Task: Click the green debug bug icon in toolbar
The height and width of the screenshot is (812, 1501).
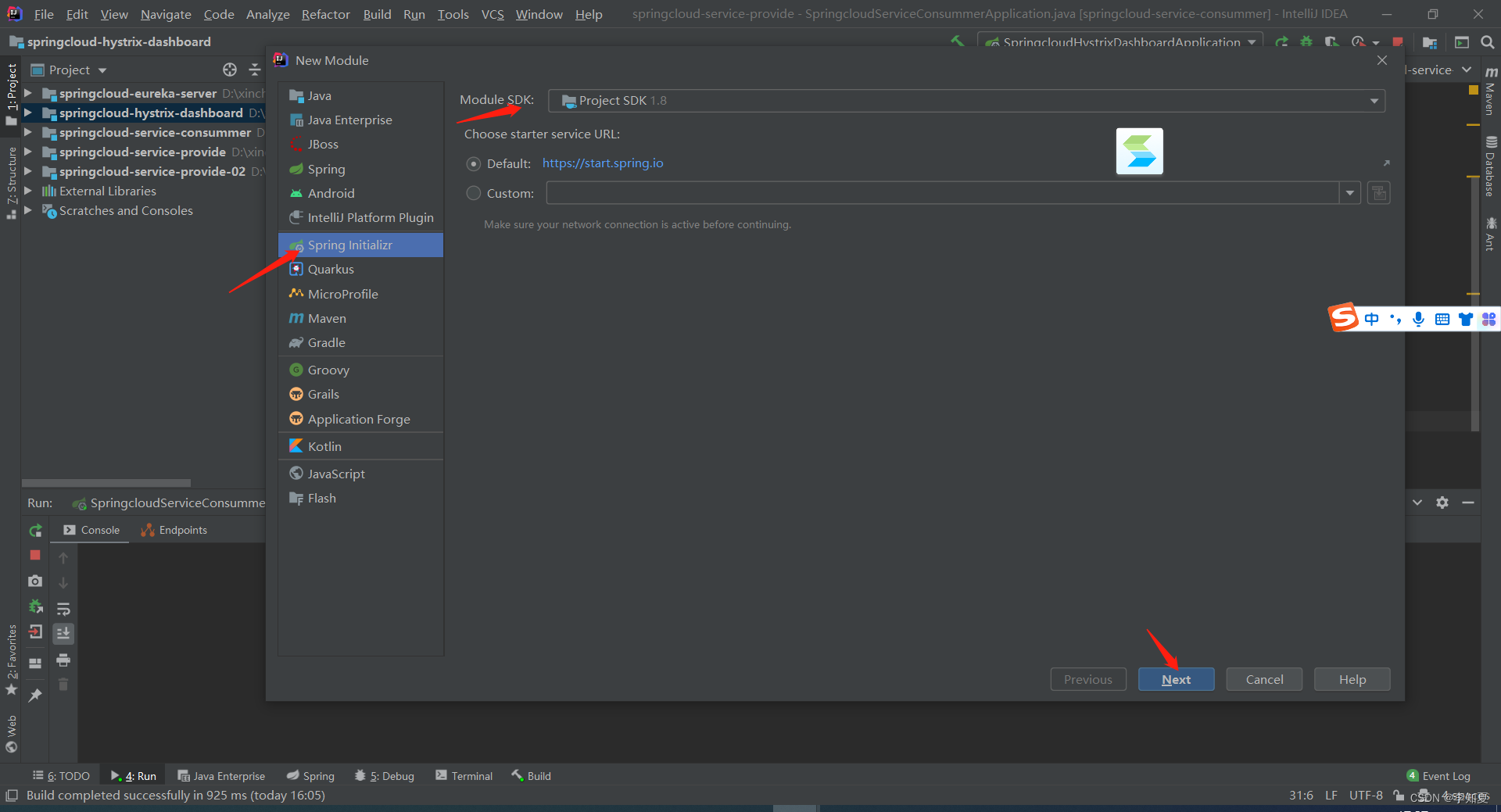Action: [1306, 41]
